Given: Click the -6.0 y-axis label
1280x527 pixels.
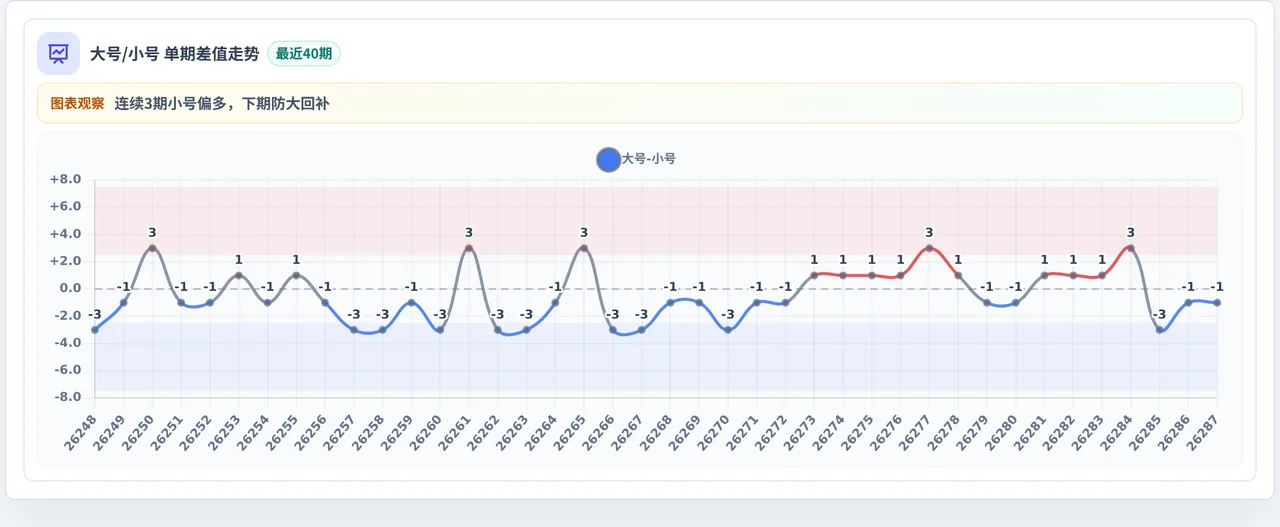Looking at the screenshot, I should click(67, 370).
